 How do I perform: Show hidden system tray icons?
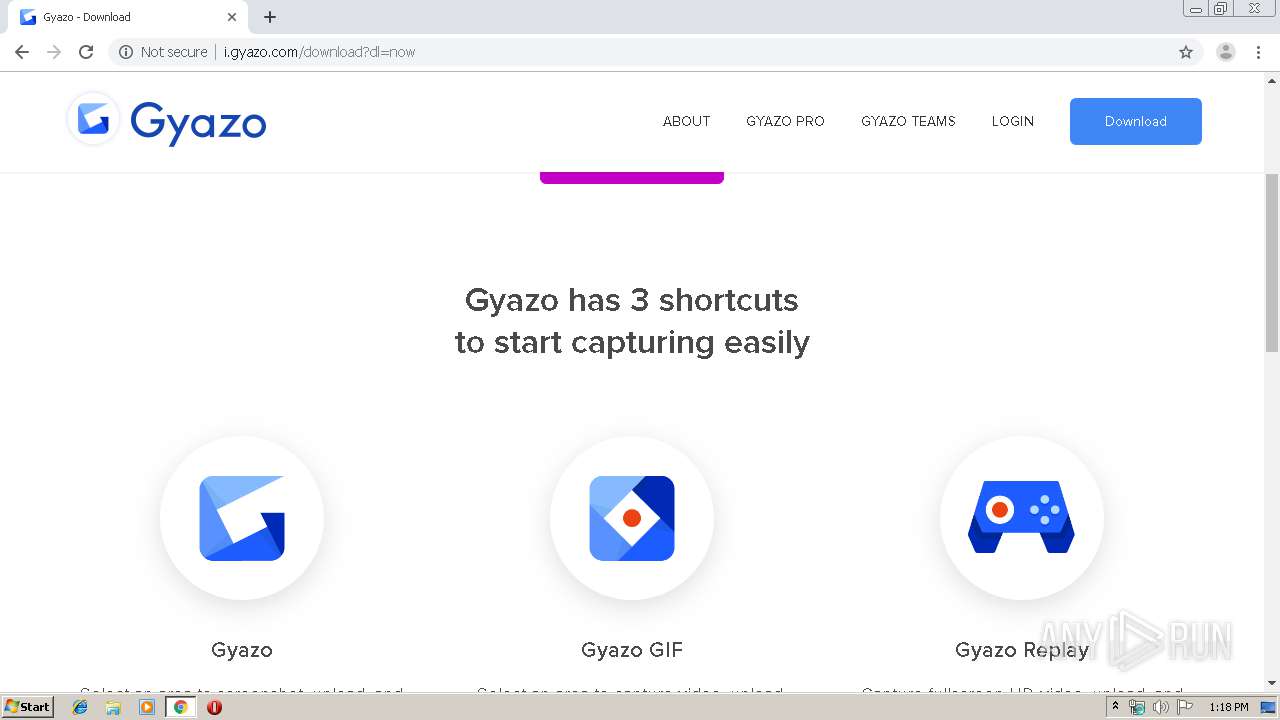point(1115,707)
